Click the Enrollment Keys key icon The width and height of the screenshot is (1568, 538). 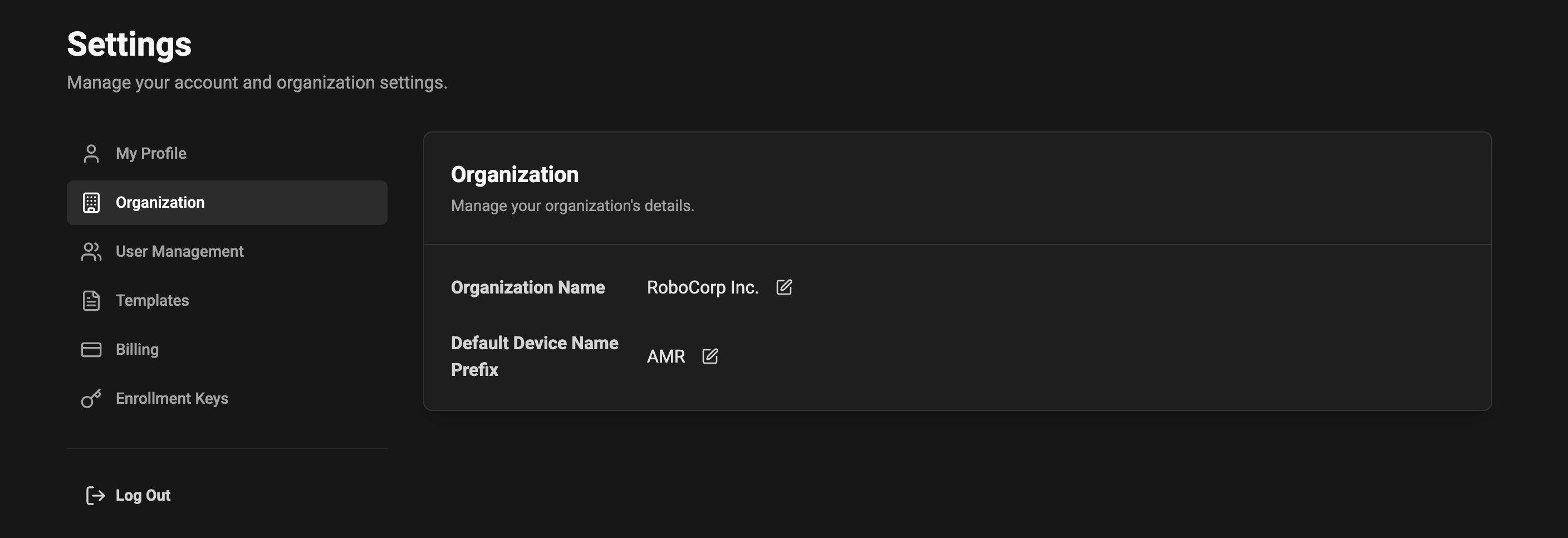(91, 398)
